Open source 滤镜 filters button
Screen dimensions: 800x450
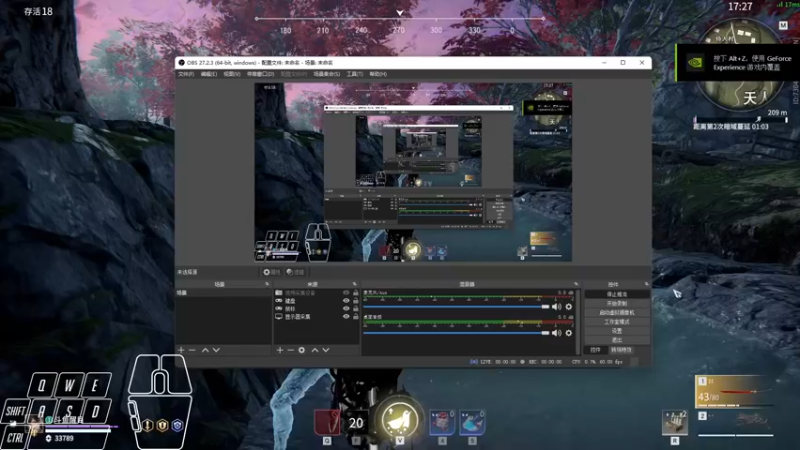(x=295, y=272)
